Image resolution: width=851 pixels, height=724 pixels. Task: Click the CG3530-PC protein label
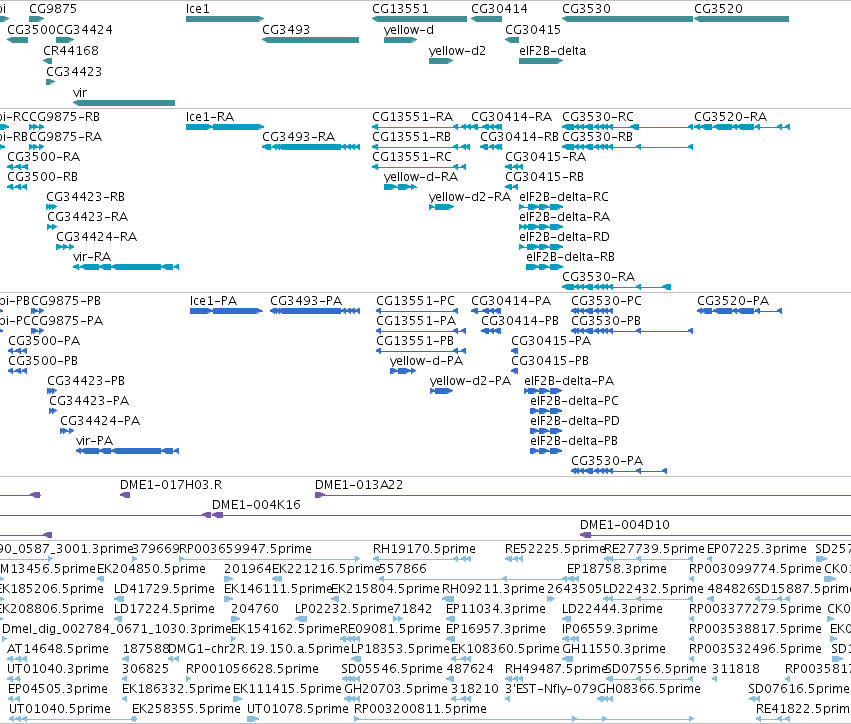point(606,301)
